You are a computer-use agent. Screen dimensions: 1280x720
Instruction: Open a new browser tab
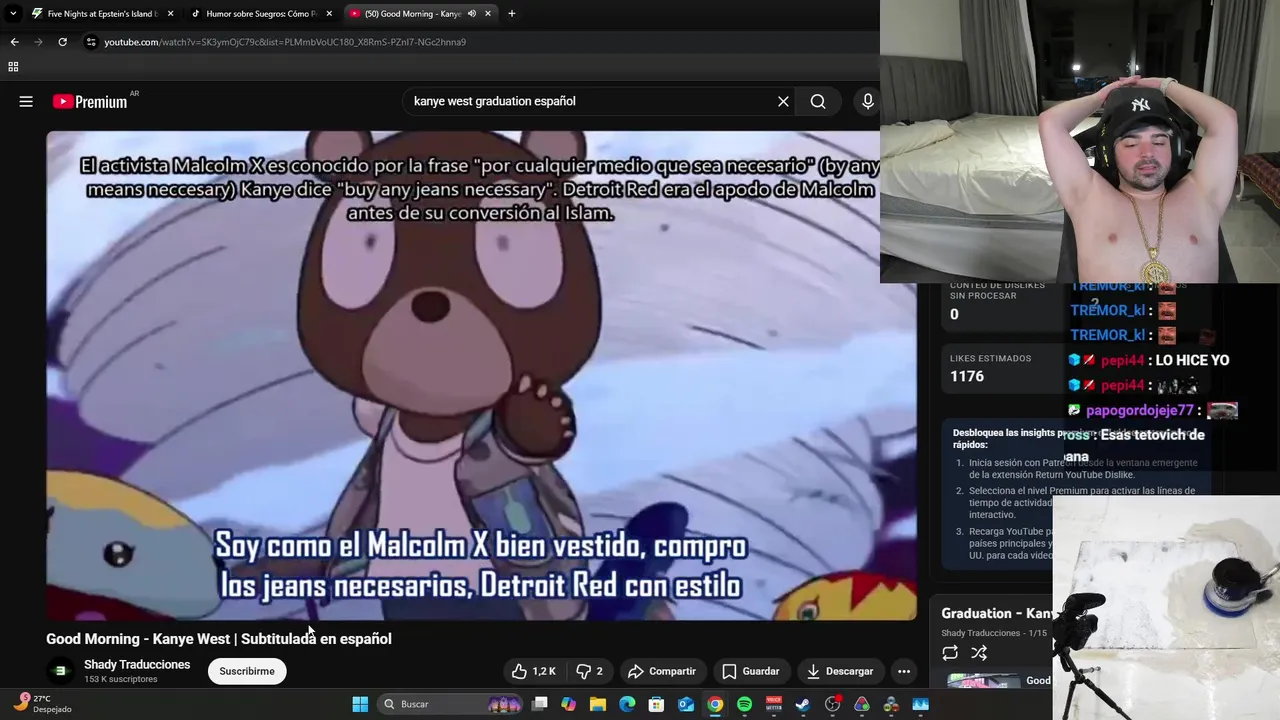coord(512,13)
